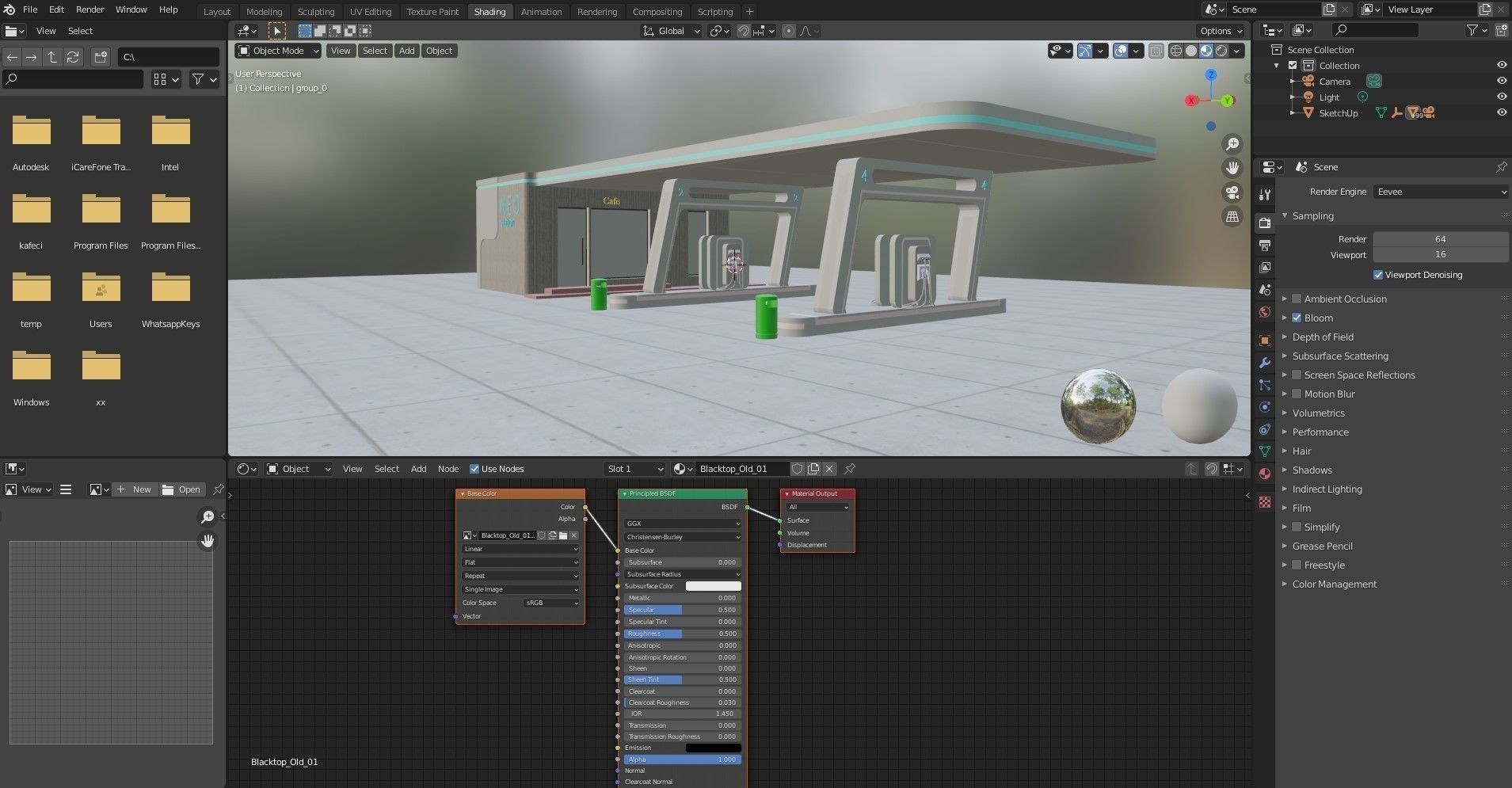Open the Window menu in top bar
1512x788 pixels.
click(x=131, y=10)
